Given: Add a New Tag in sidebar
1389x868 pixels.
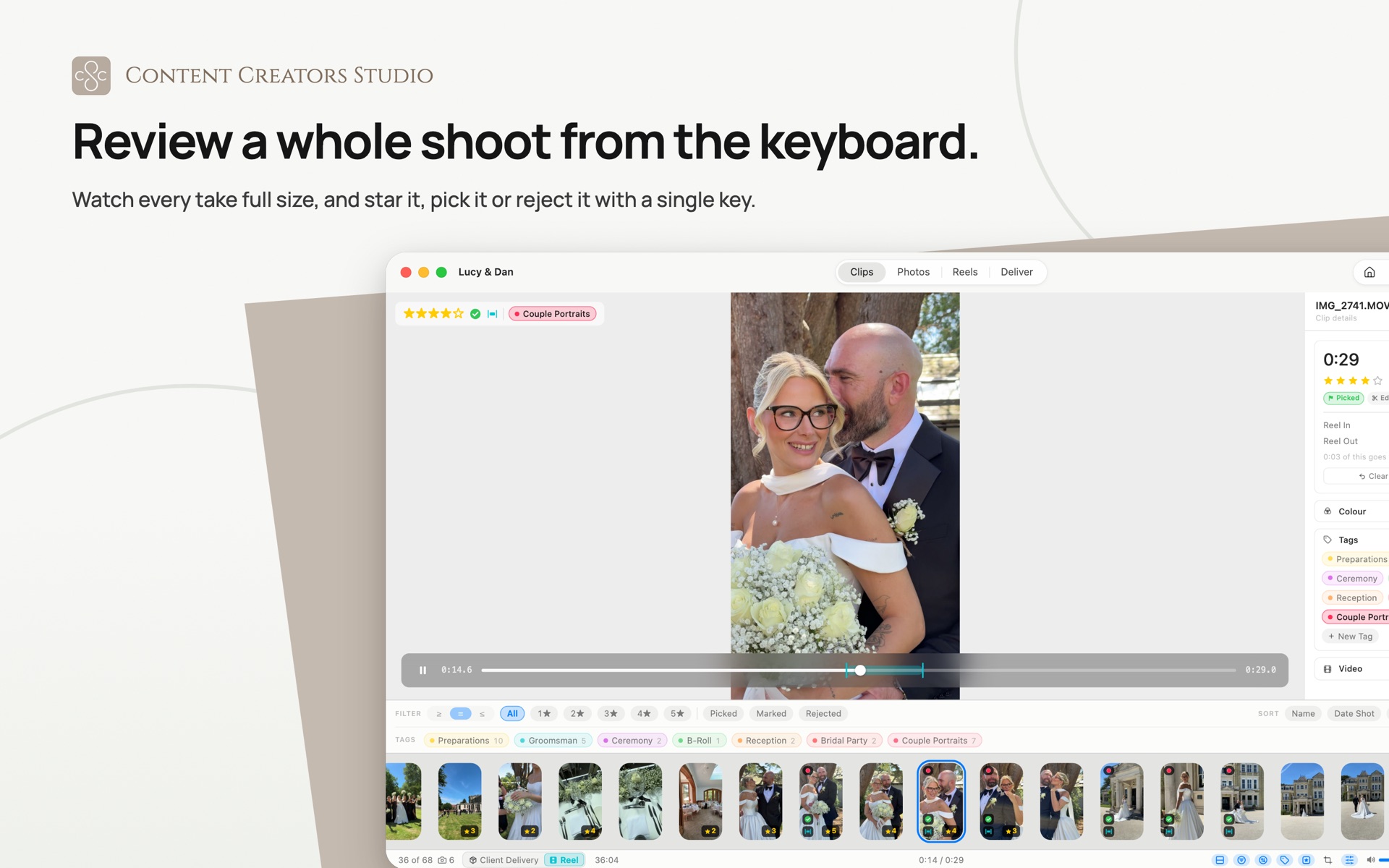Looking at the screenshot, I should (1350, 637).
